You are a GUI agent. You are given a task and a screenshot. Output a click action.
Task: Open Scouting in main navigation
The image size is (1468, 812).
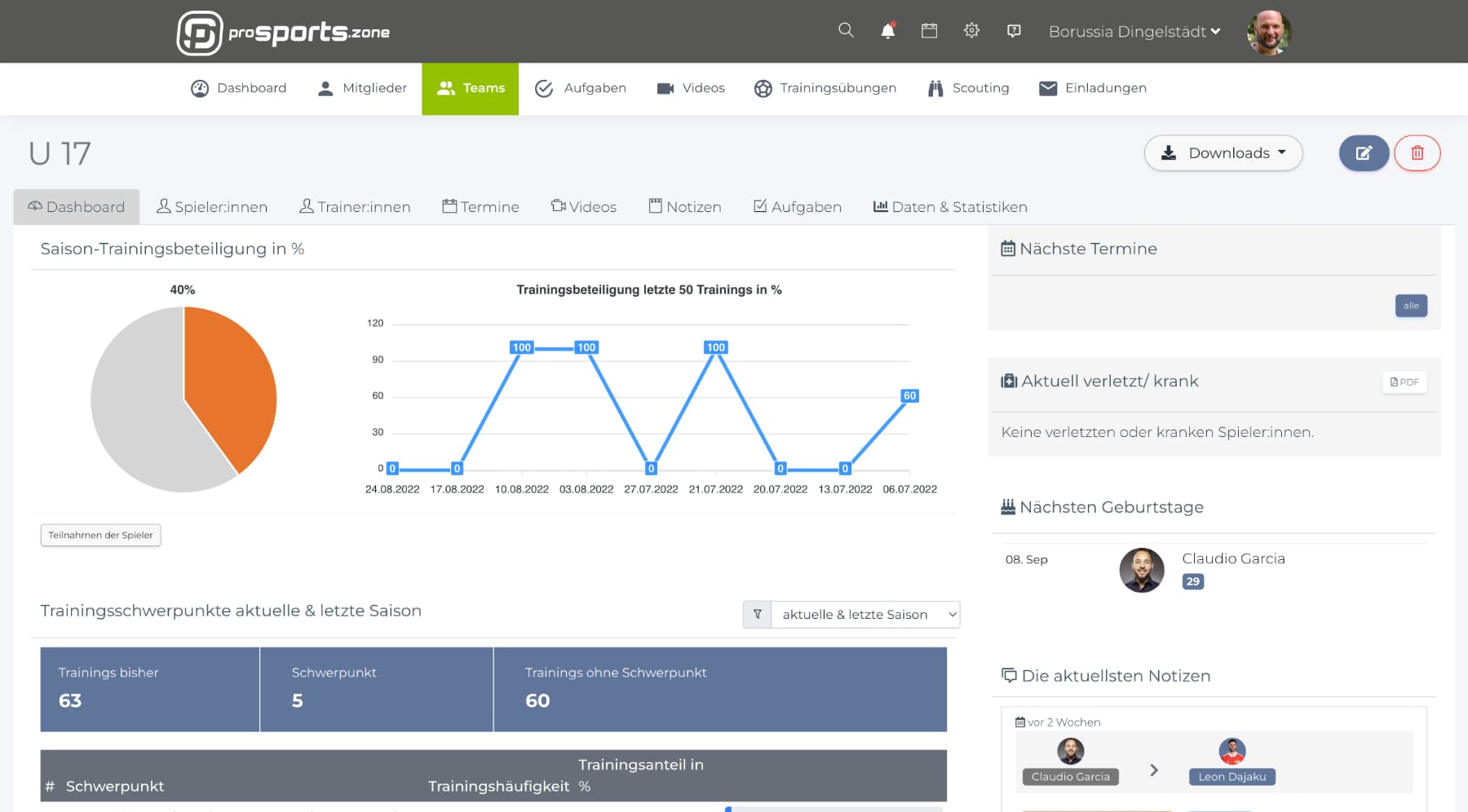coord(968,88)
